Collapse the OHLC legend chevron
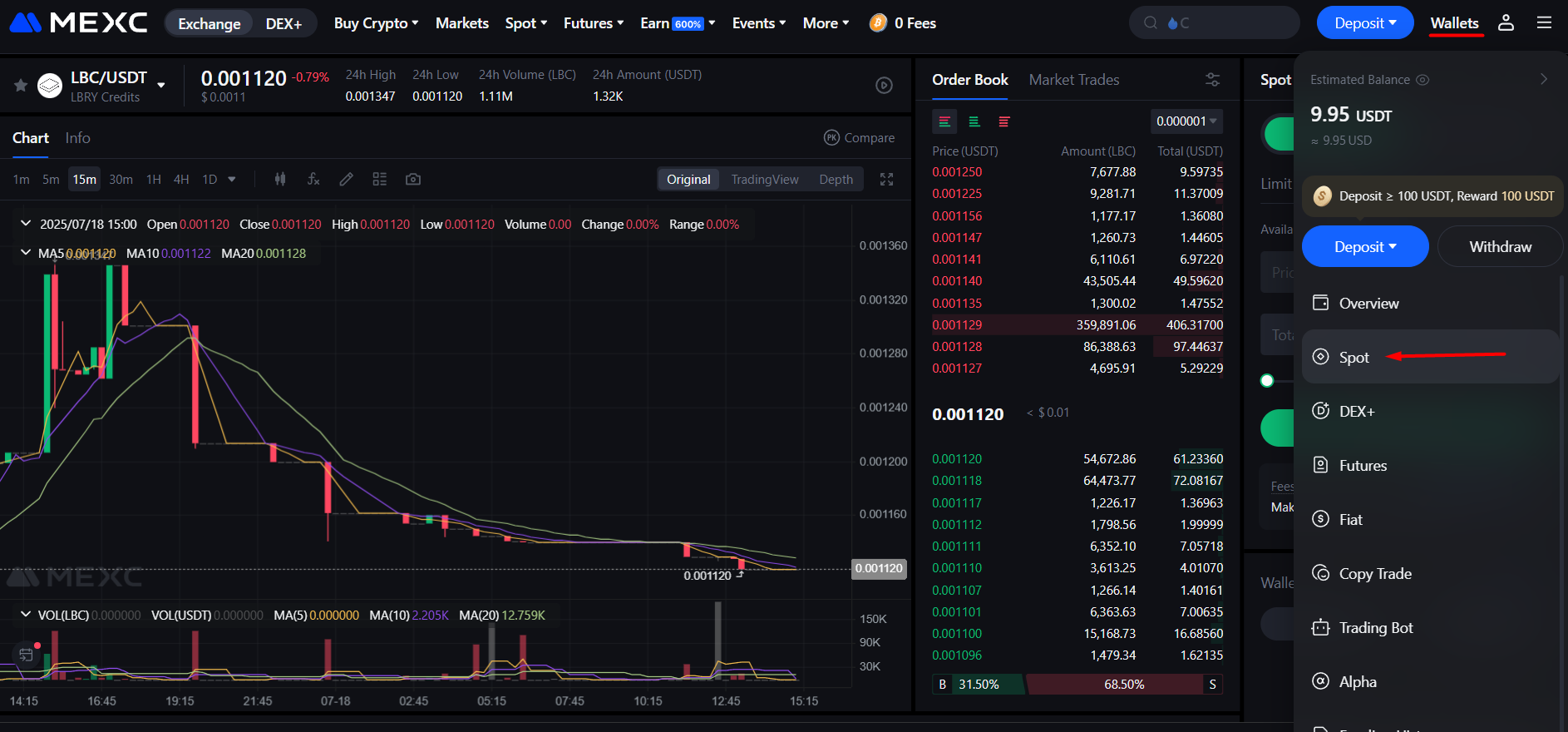 click(x=26, y=224)
